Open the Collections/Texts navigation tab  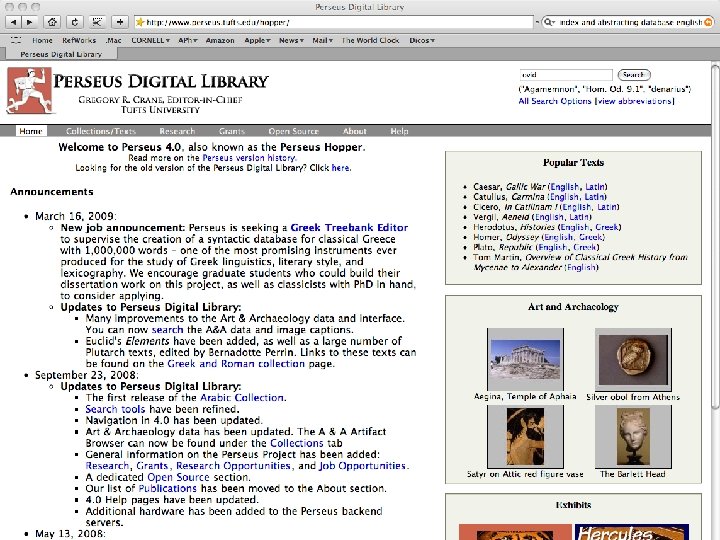tap(101, 131)
